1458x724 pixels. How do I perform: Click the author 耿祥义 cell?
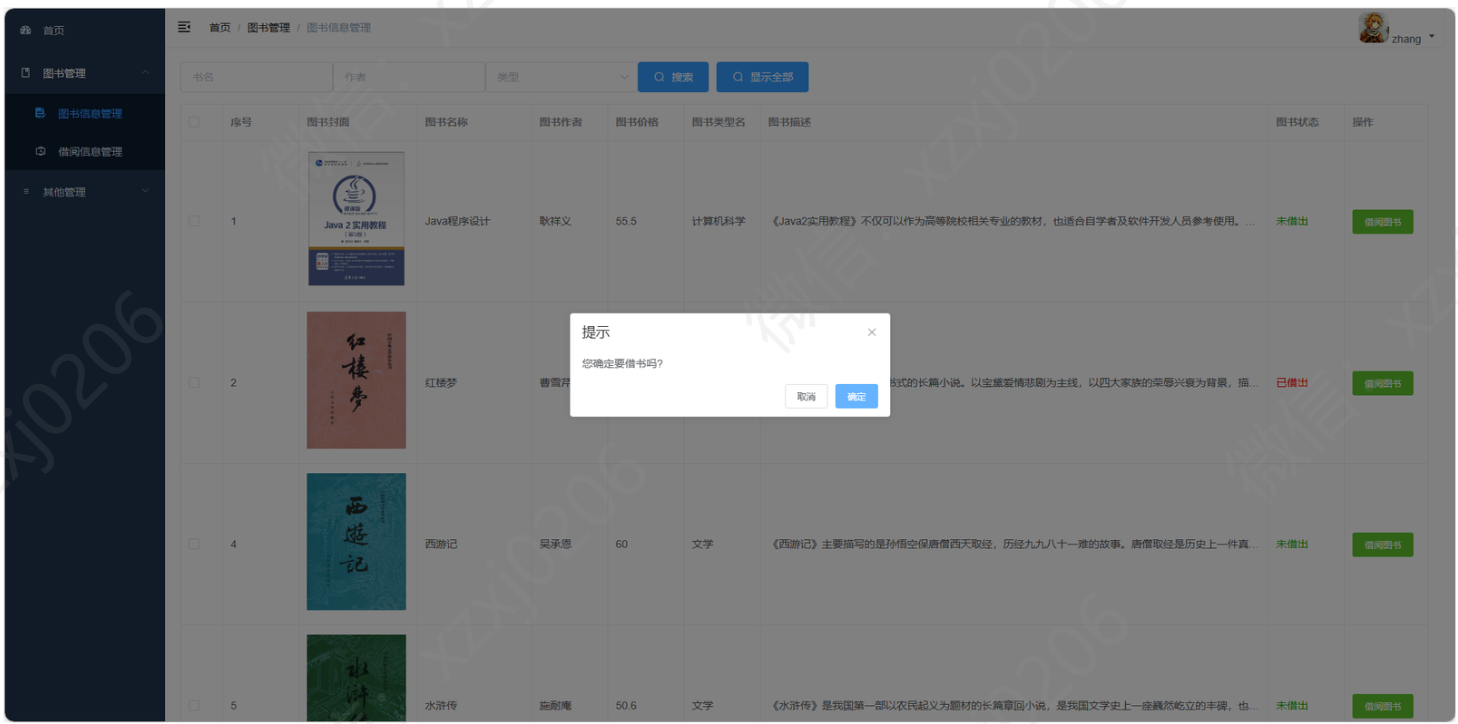point(555,221)
